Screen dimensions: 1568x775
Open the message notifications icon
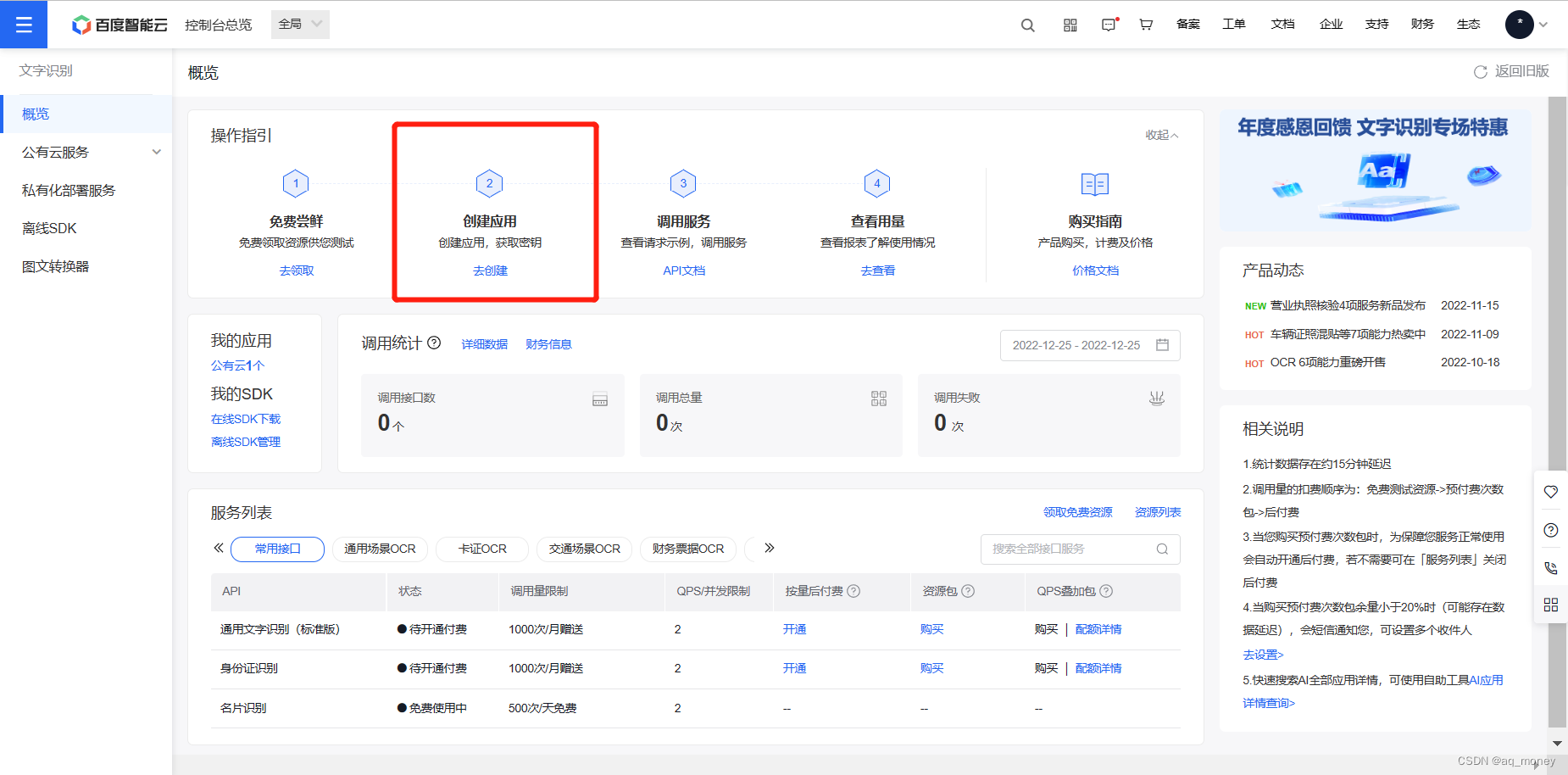(1109, 25)
